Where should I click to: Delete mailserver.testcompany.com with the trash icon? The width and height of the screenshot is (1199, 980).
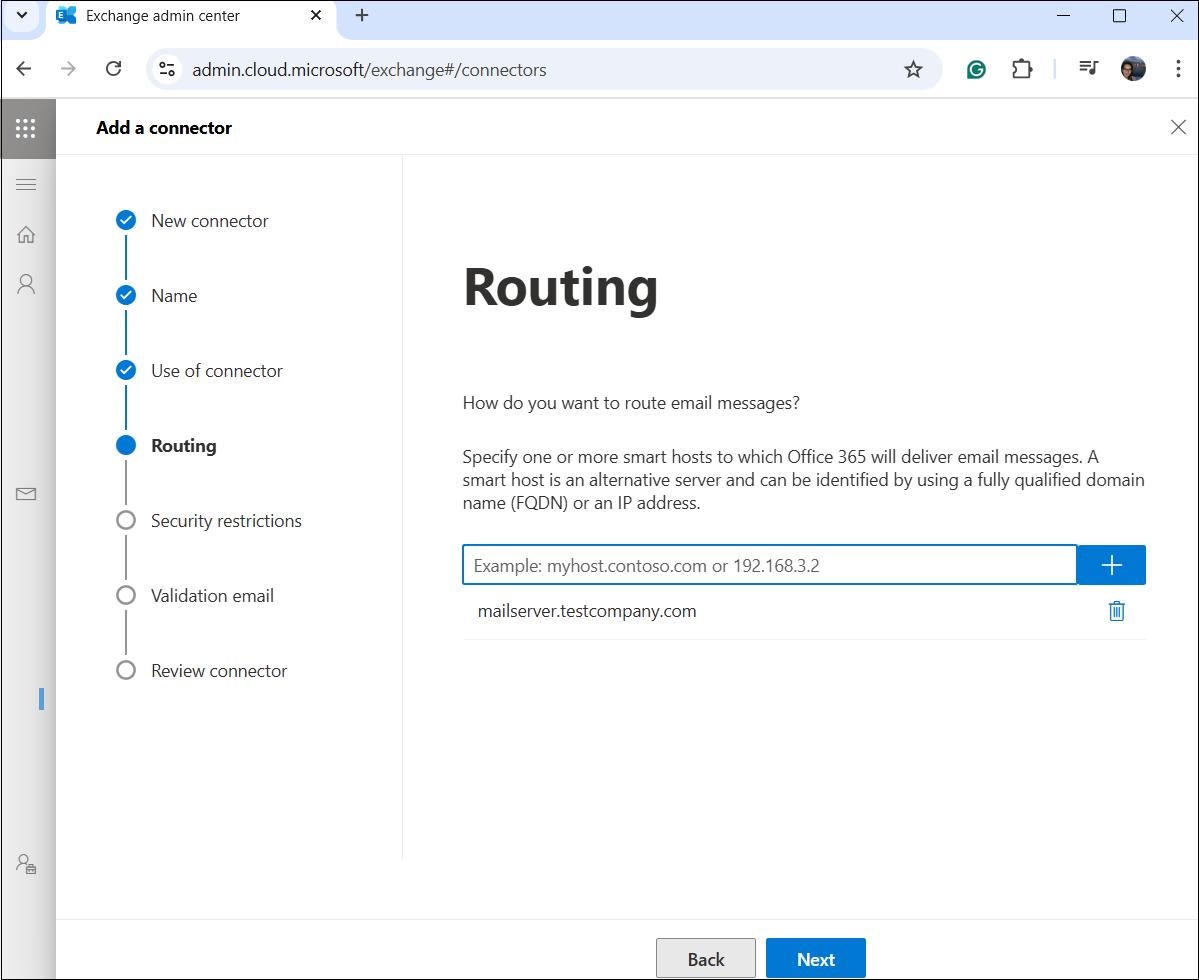point(1116,611)
